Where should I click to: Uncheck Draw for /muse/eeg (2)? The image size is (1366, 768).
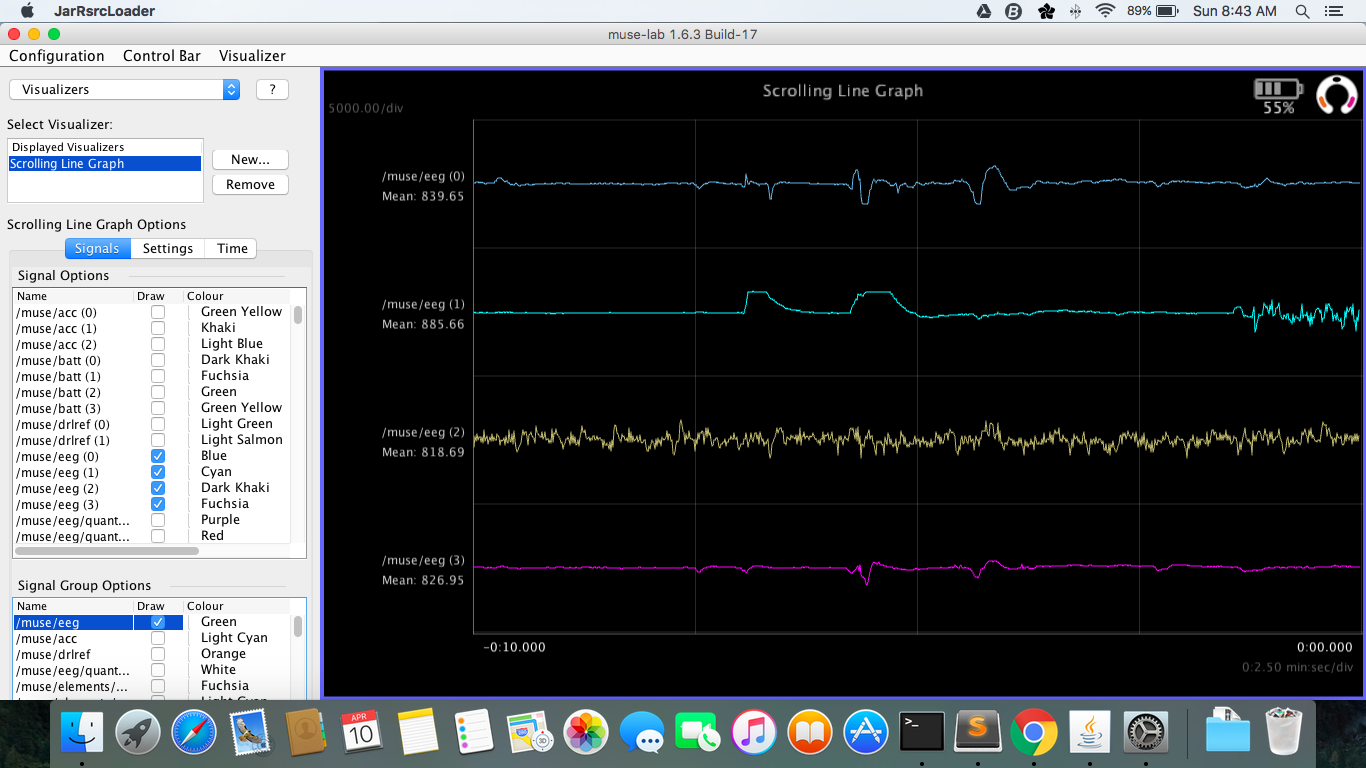click(158, 488)
